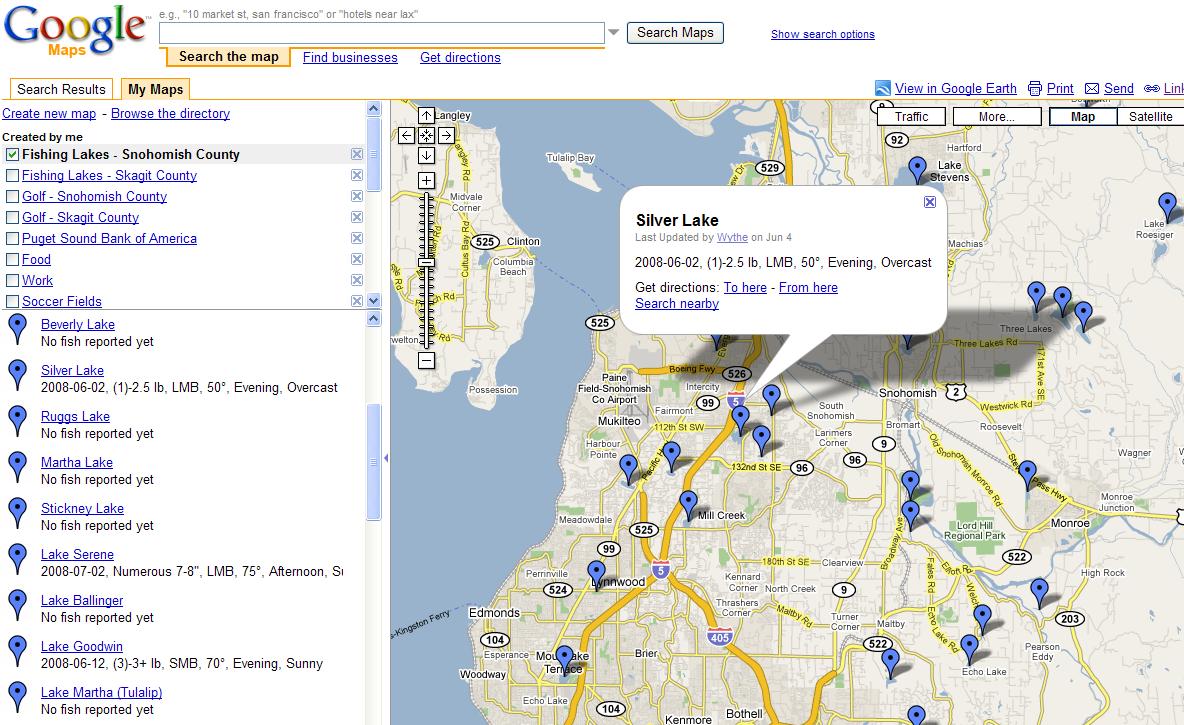Open the More... map layers menu
This screenshot has height=725, width=1184.
pyautogui.click(x=996, y=117)
